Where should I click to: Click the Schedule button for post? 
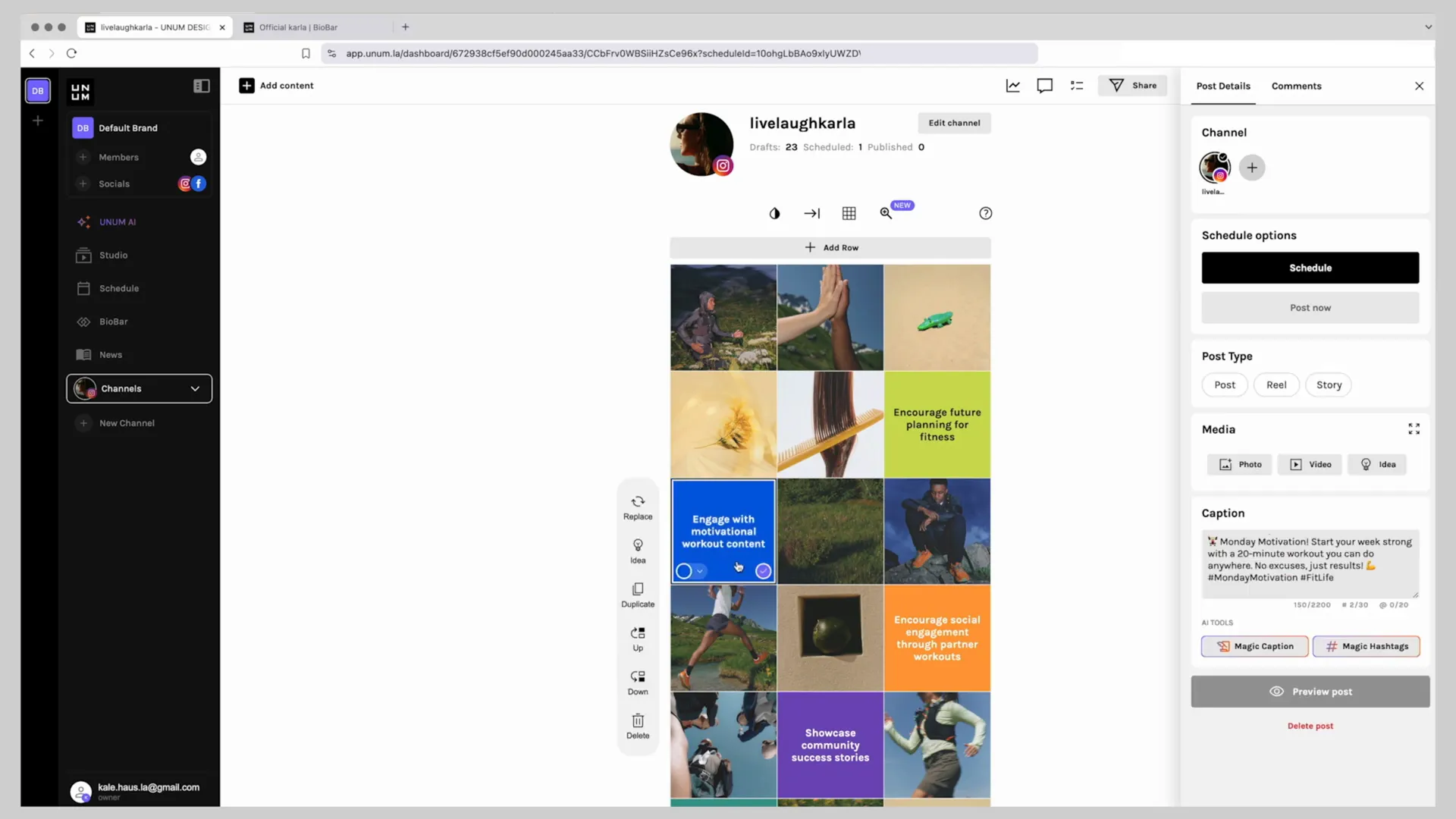[x=1310, y=267]
